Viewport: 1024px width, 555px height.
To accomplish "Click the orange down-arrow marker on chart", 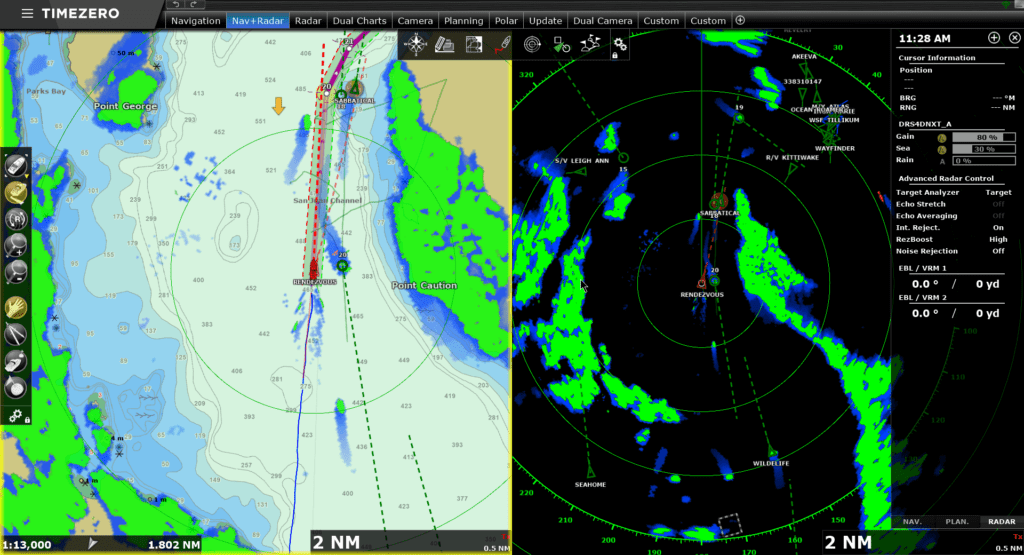I will click(279, 106).
